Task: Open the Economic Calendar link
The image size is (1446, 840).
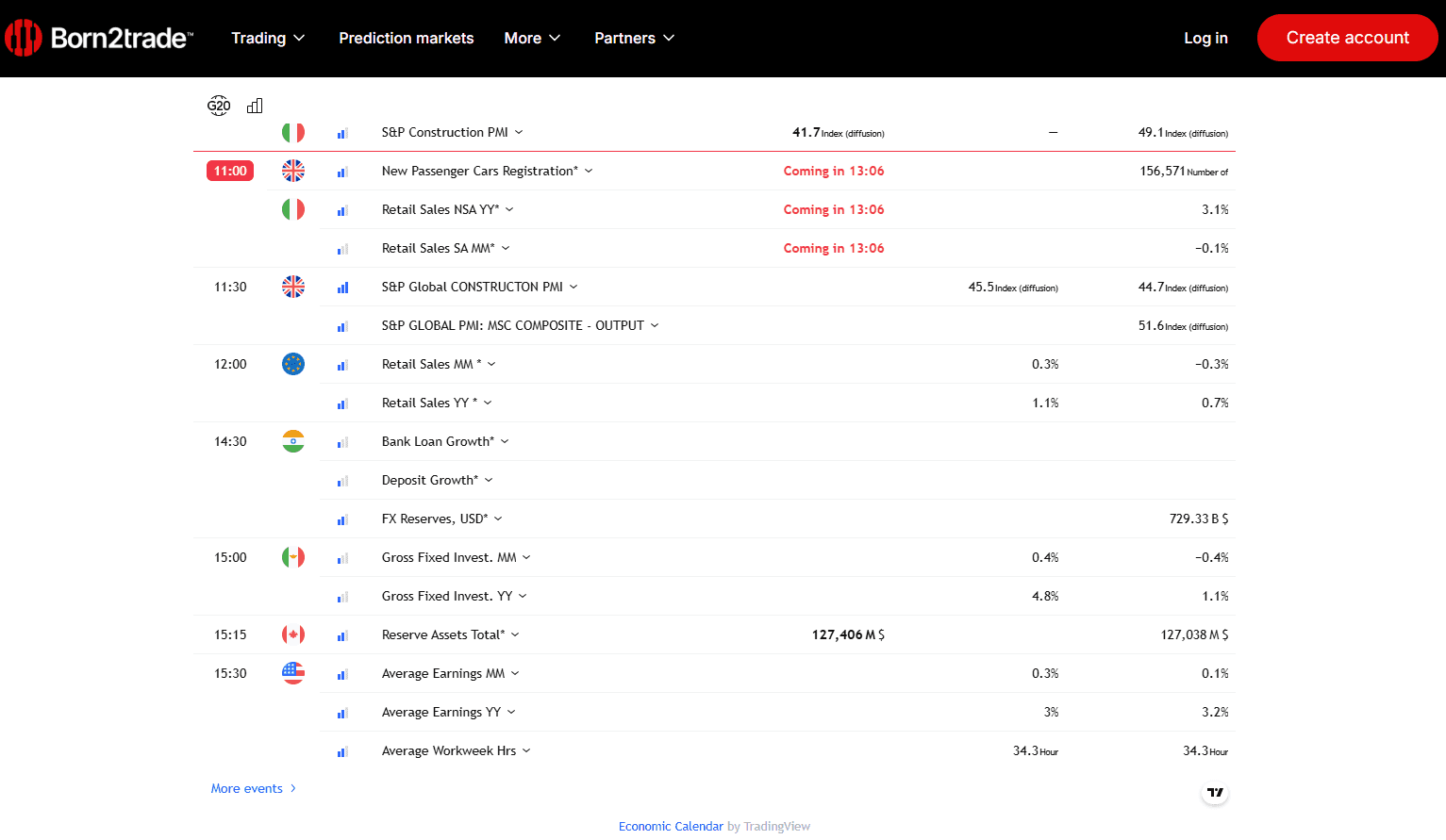Action: coord(671,826)
